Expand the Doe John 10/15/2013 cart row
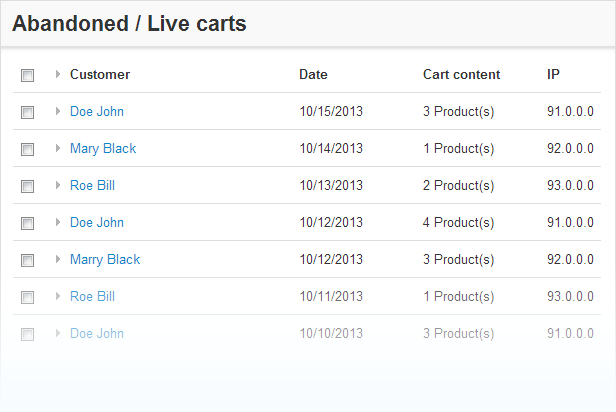The image size is (616, 412). (x=58, y=112)
